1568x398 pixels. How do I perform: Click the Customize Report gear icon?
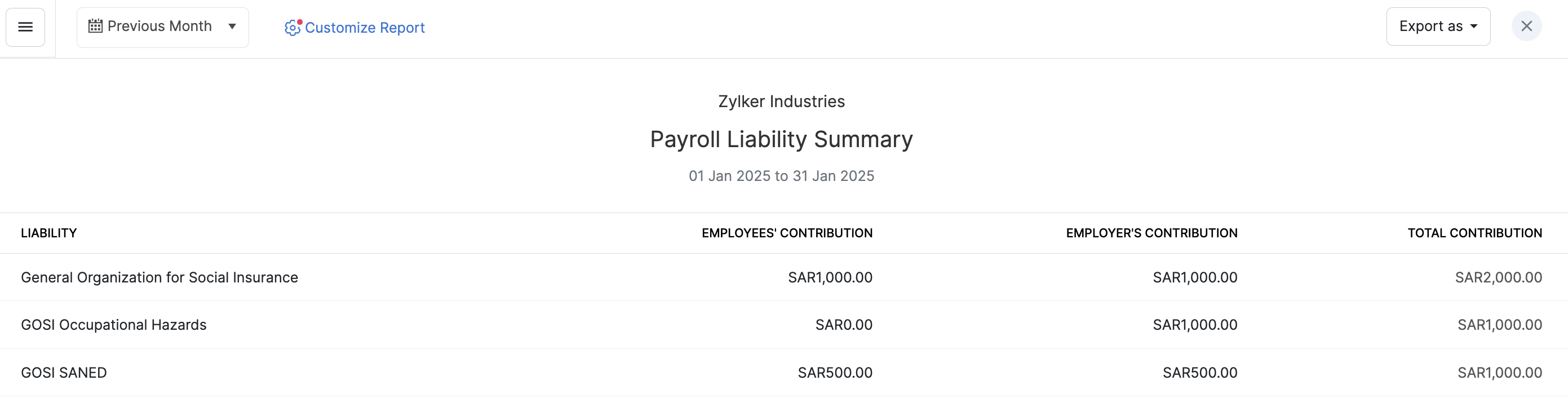292,28
